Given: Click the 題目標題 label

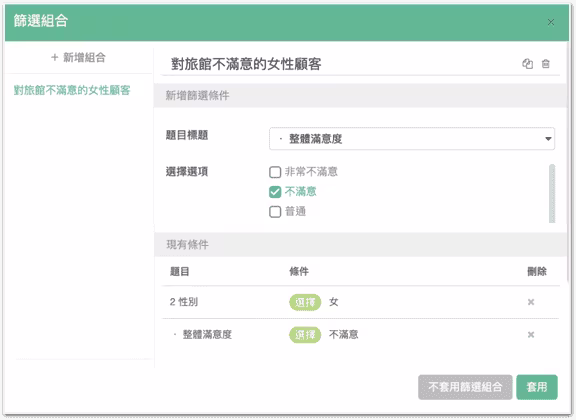Looking at the screenshot, I should [187, 135].
